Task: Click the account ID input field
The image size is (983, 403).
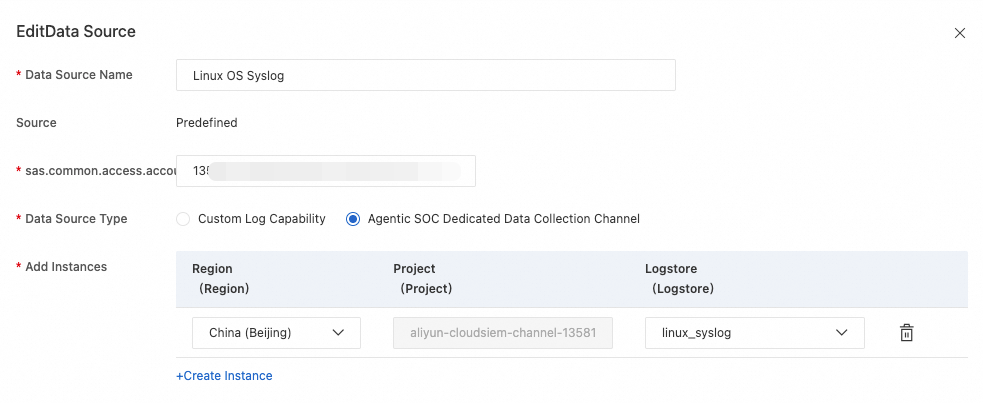Action: pyautogui.click(x=326, y=171)
